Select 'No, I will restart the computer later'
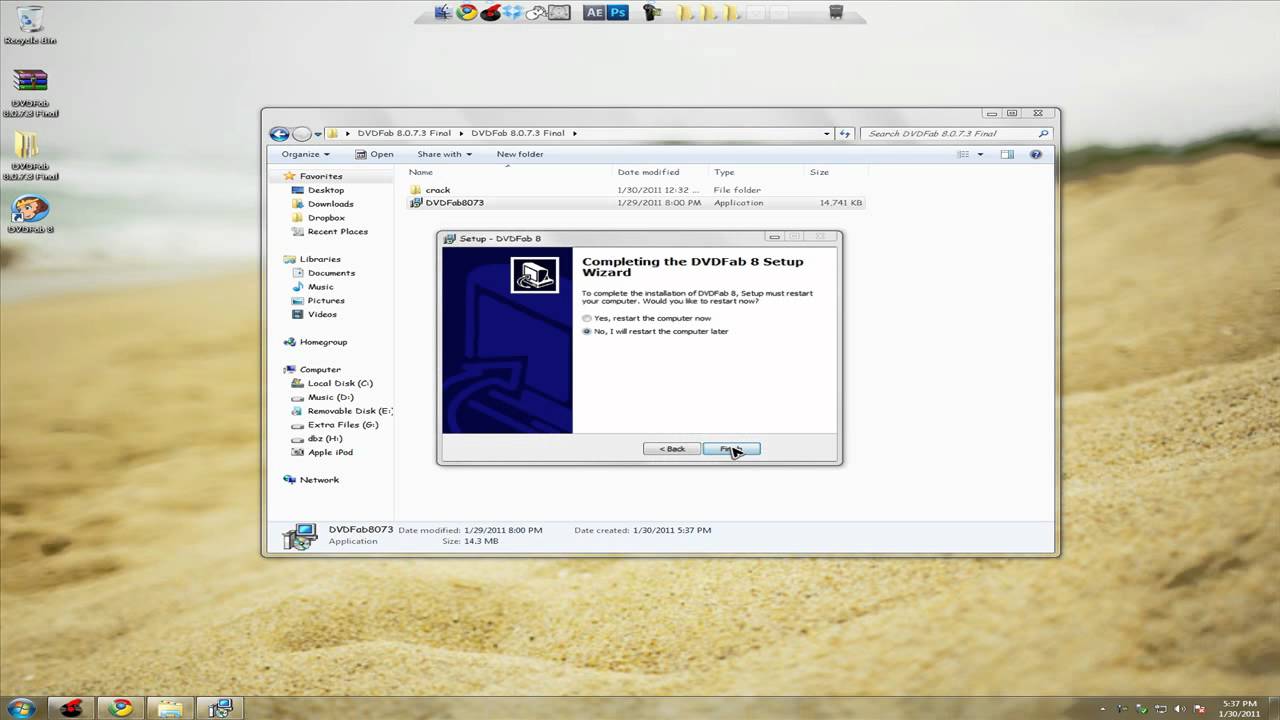 (655, 331)
